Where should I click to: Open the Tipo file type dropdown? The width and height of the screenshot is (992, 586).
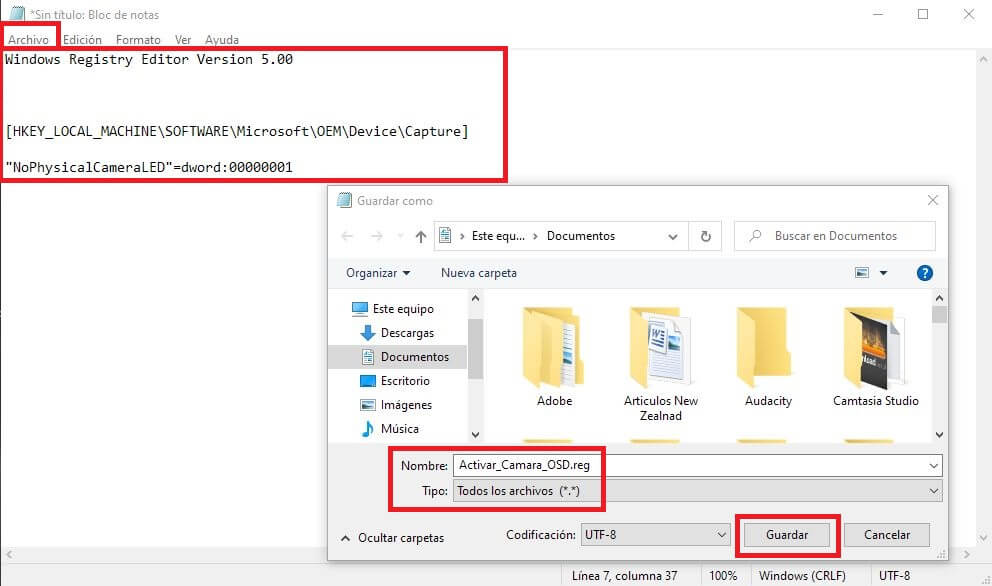coord(697,490)
